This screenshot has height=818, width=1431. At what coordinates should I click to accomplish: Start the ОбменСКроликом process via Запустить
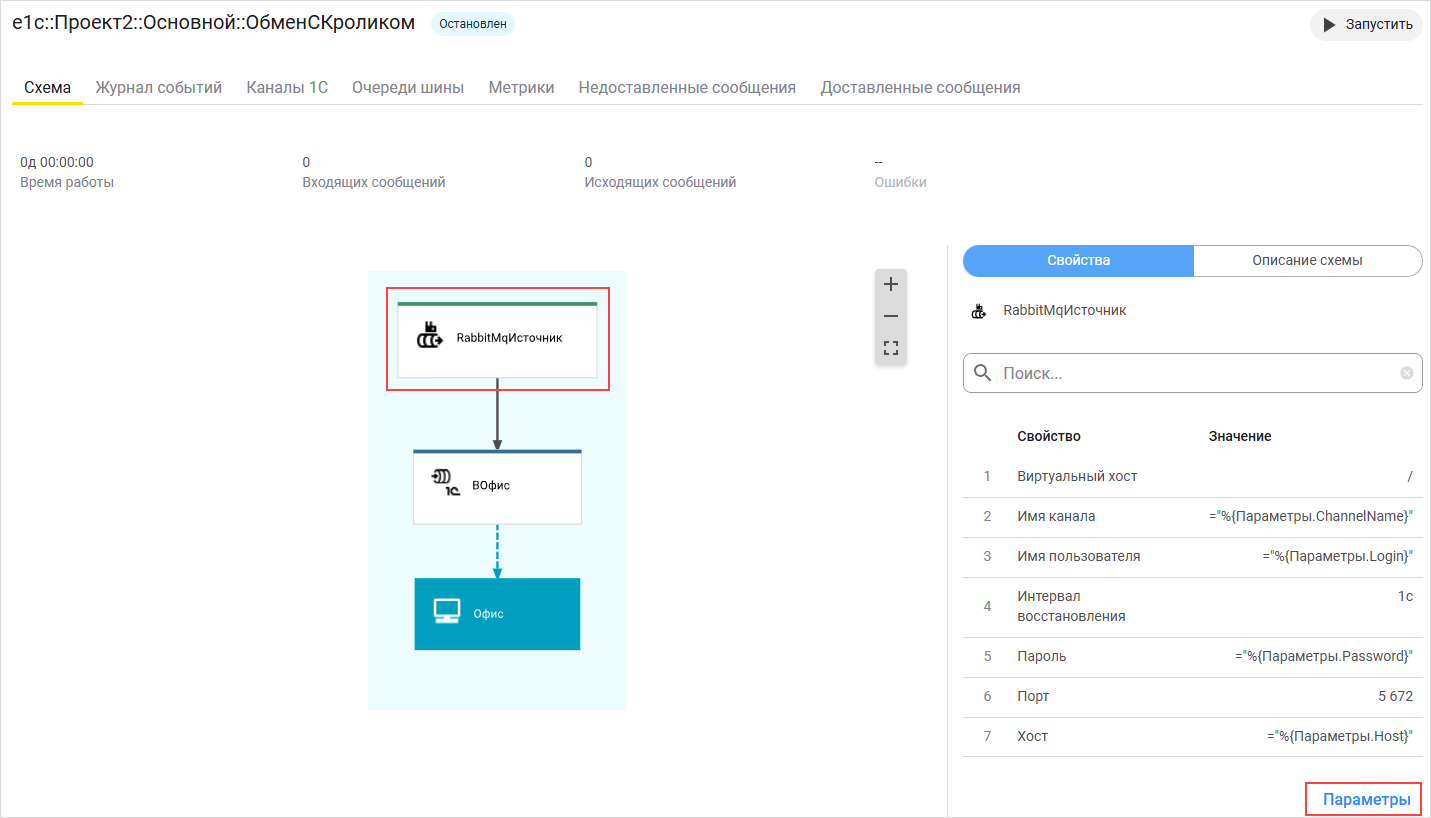tap(1366, 25)
